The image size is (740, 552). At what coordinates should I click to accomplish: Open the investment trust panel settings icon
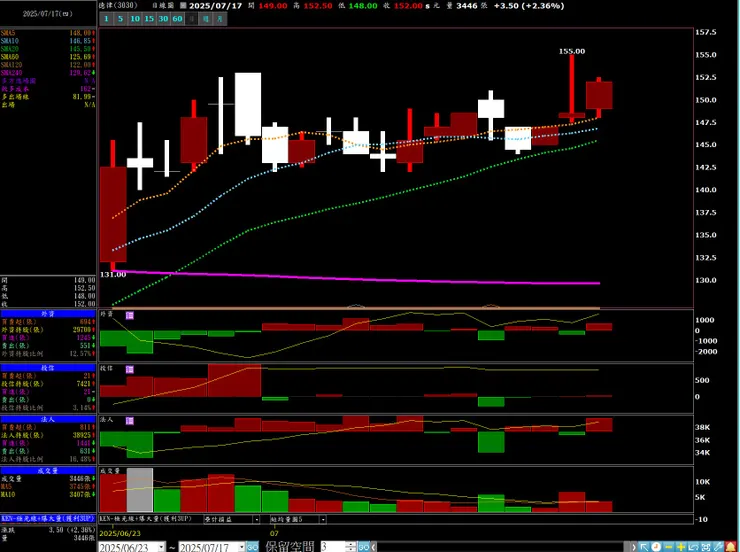click(130, 369)
